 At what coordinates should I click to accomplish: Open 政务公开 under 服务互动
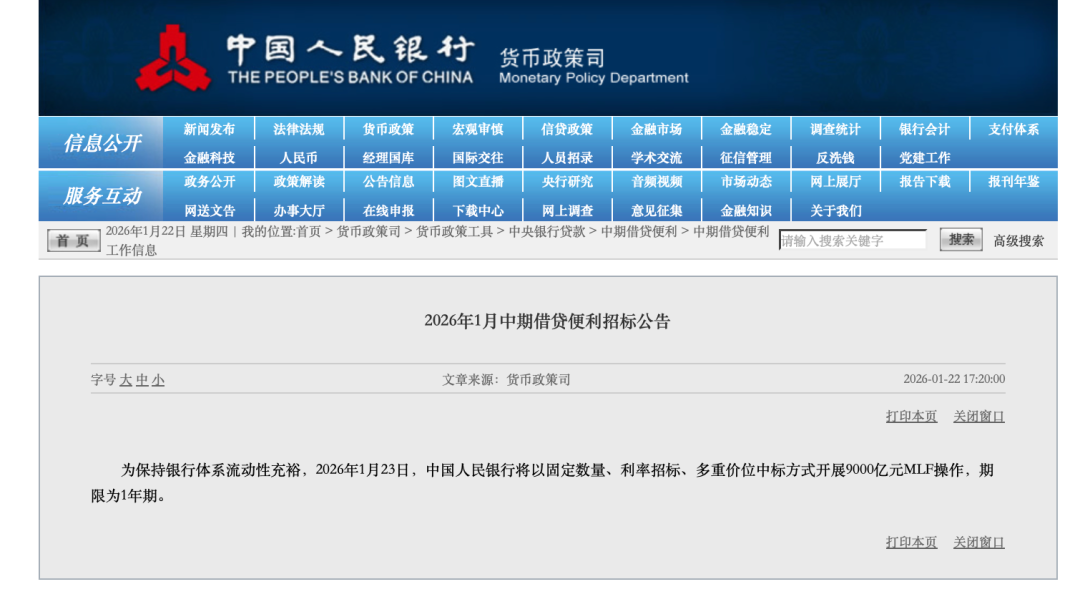[x=209, y=182]
